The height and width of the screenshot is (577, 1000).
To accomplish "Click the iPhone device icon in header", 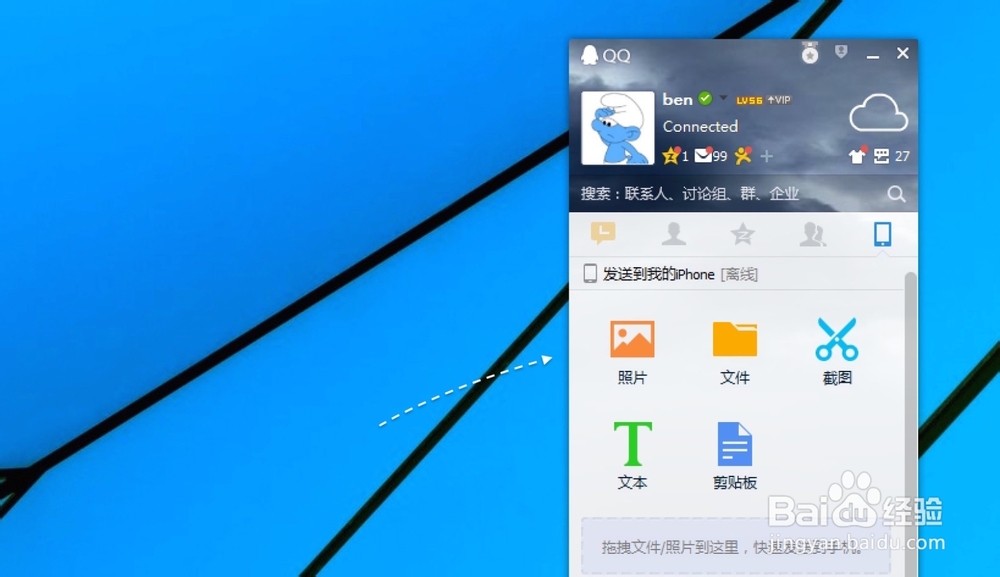I will [x=590, y=274].
